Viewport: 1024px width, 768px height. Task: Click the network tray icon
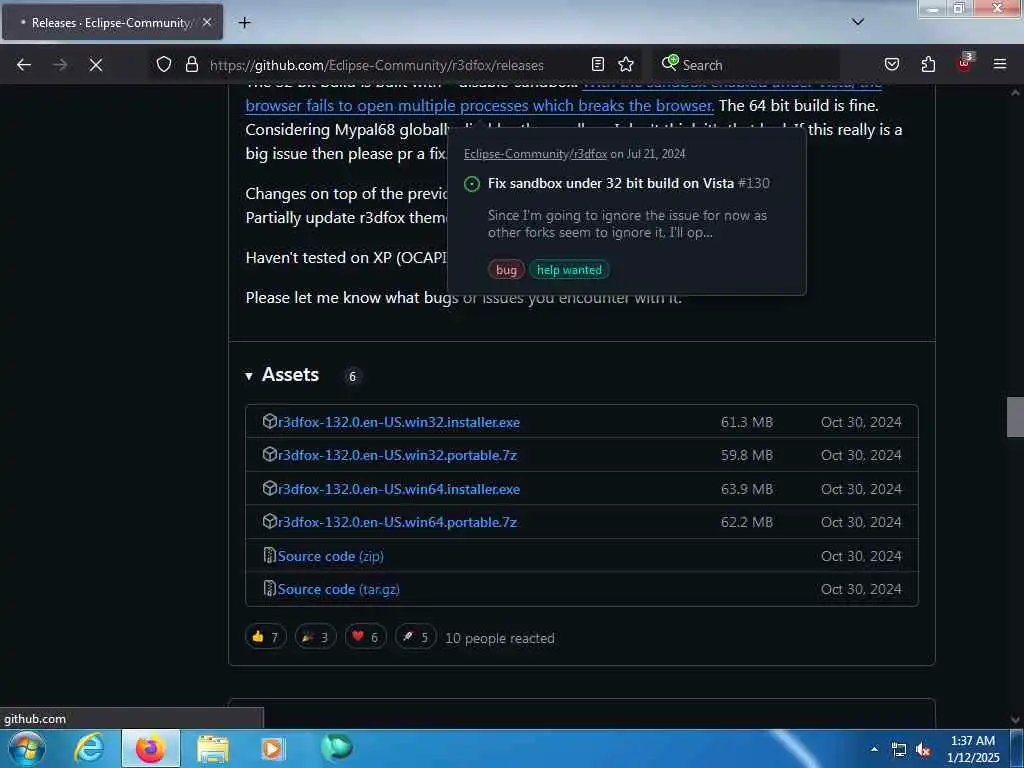pyautogui.click(x=899, y=750)
